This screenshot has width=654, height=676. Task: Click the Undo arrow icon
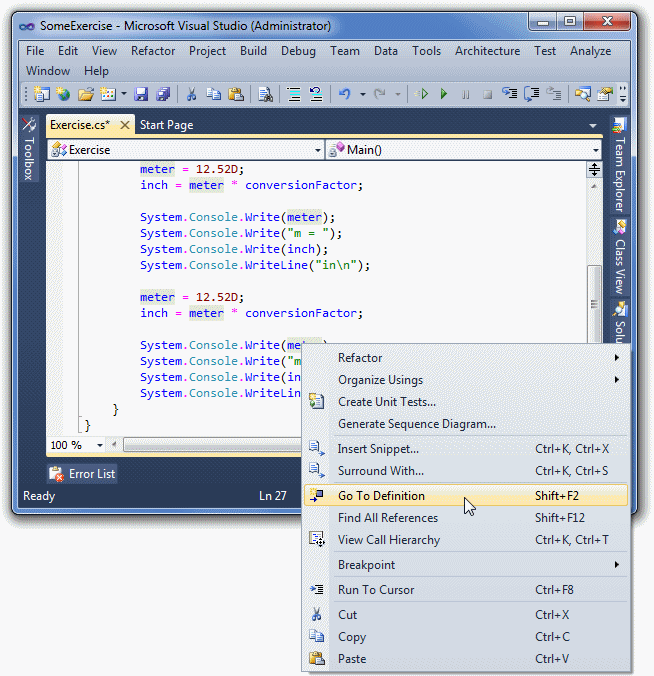[x=345, y=94]
